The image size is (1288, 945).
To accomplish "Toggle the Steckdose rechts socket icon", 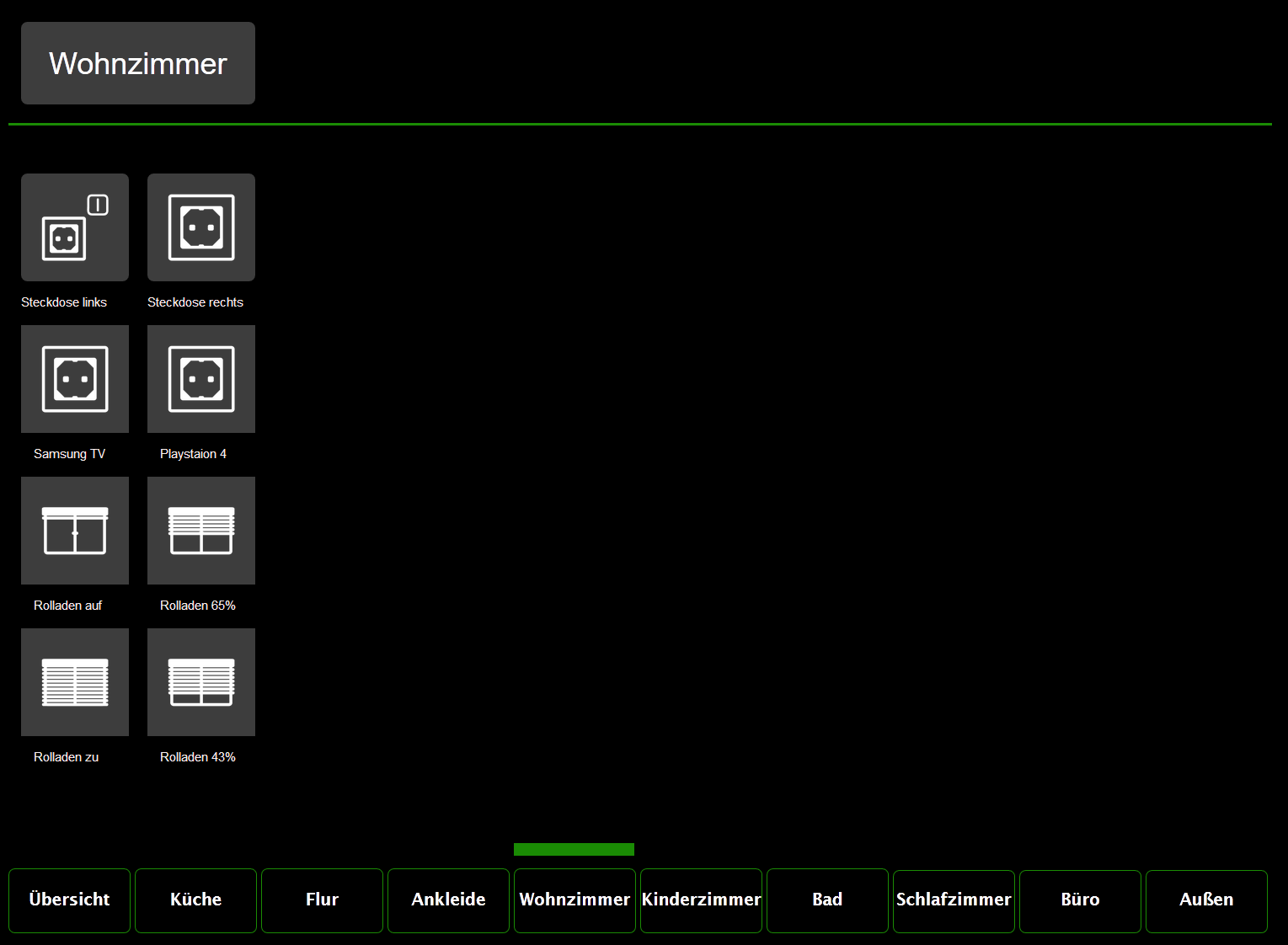I will click(201, 227).
